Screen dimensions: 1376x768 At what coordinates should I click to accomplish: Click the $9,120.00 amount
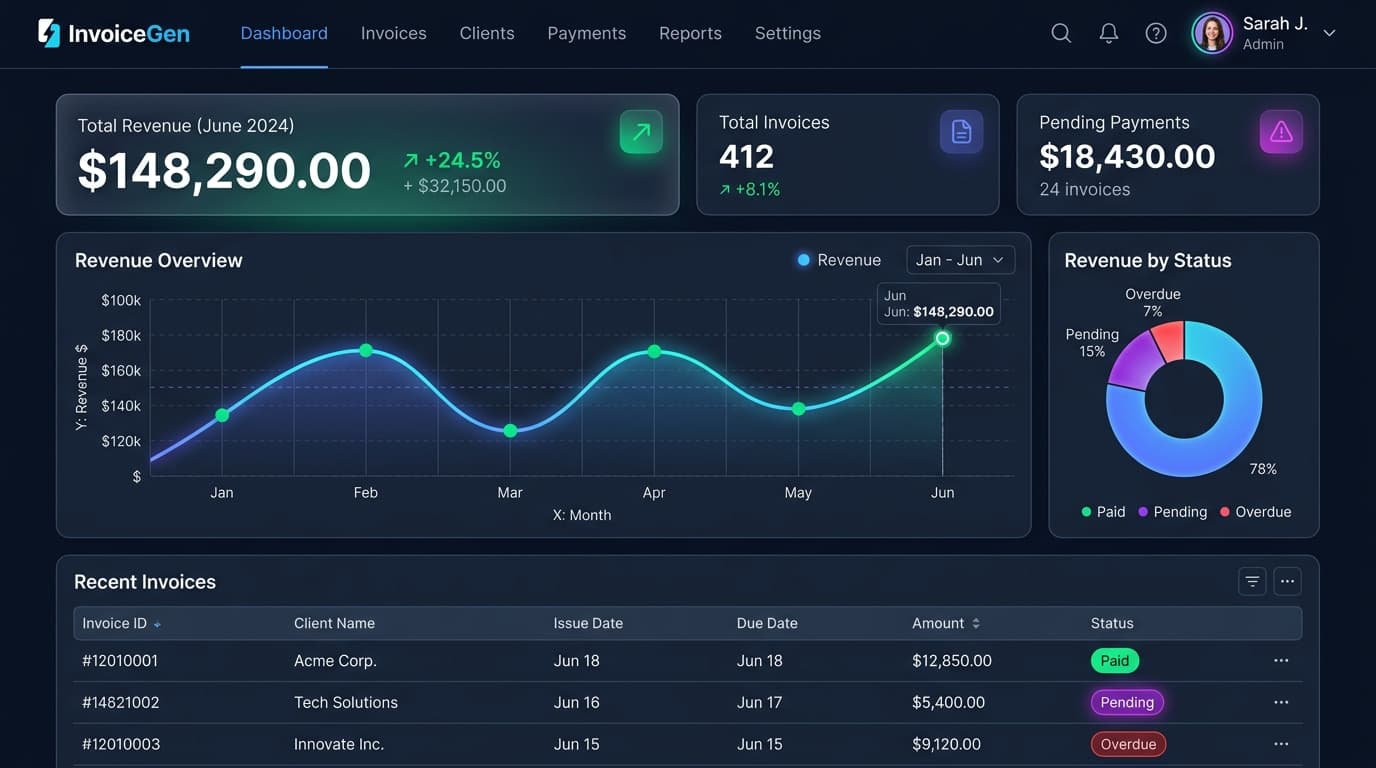coord(946,744)
